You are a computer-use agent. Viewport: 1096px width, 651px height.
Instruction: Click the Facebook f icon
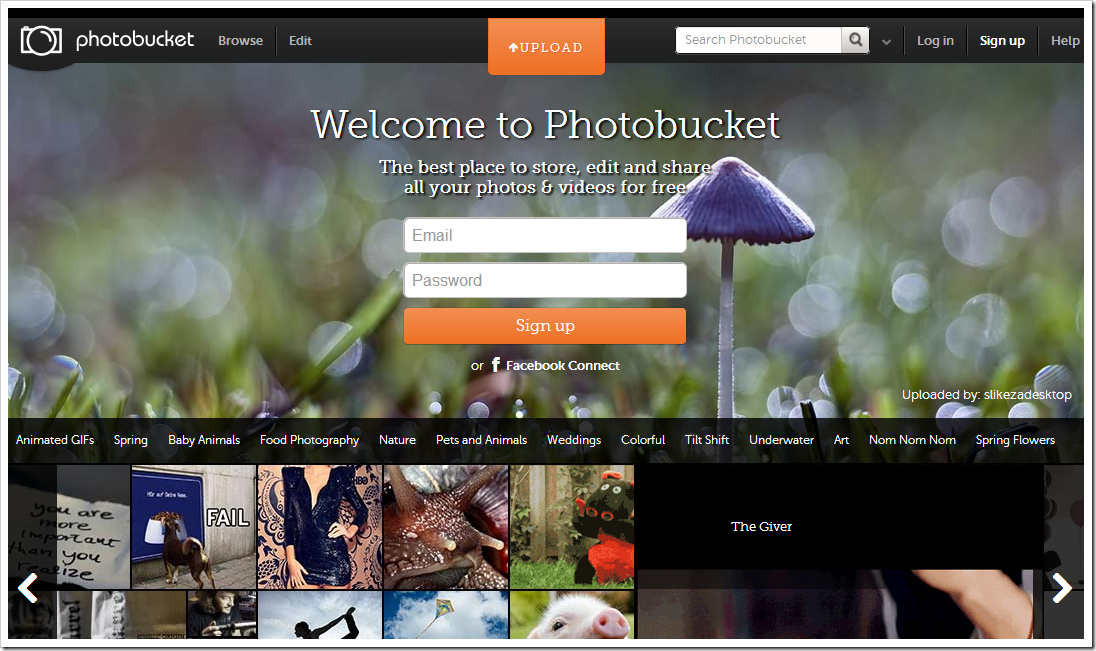[496, 365]
